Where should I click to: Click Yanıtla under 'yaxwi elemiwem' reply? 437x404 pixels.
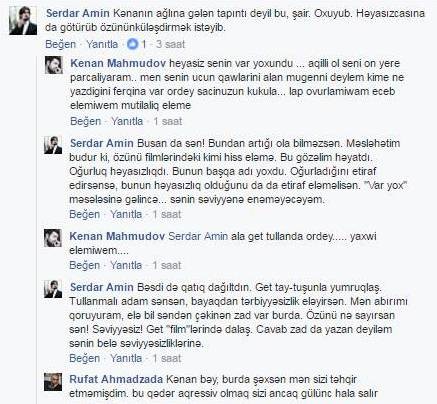126,265
